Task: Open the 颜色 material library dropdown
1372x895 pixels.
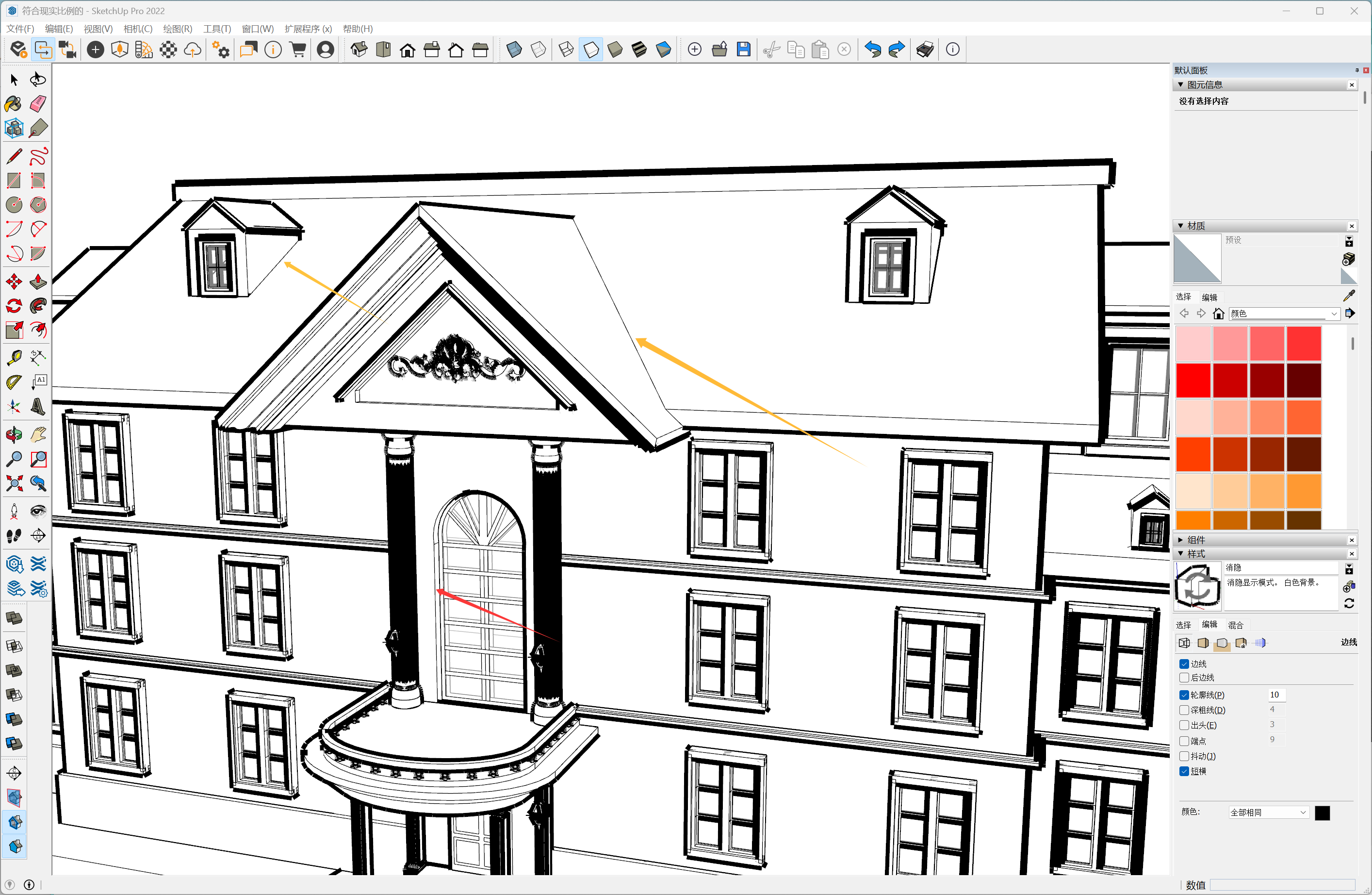Action: 1333,314
